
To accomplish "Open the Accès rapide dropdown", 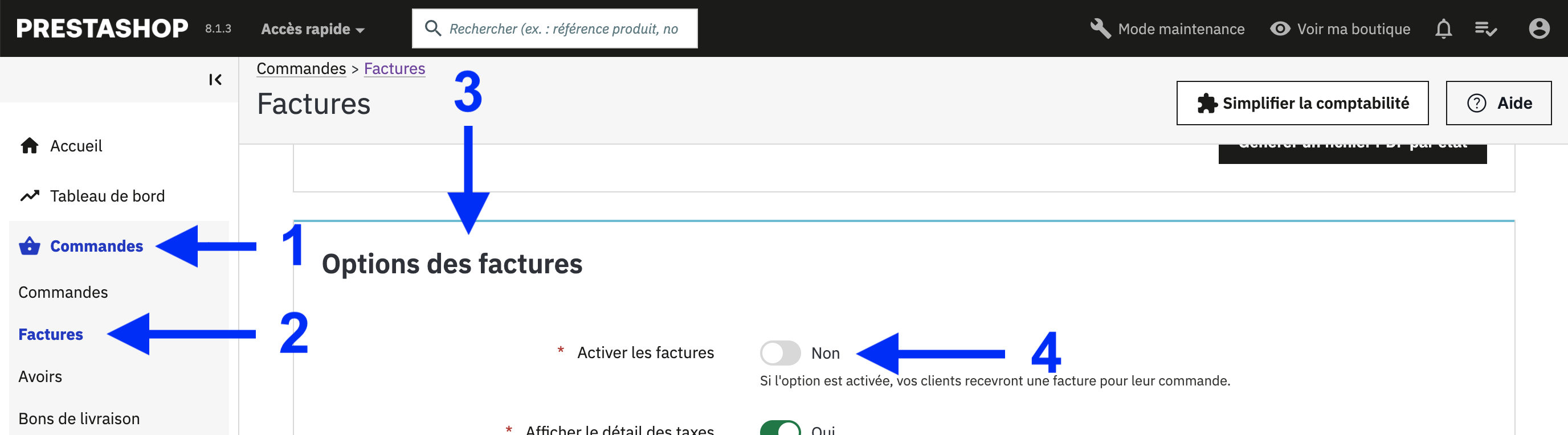I will coord(313,29).
